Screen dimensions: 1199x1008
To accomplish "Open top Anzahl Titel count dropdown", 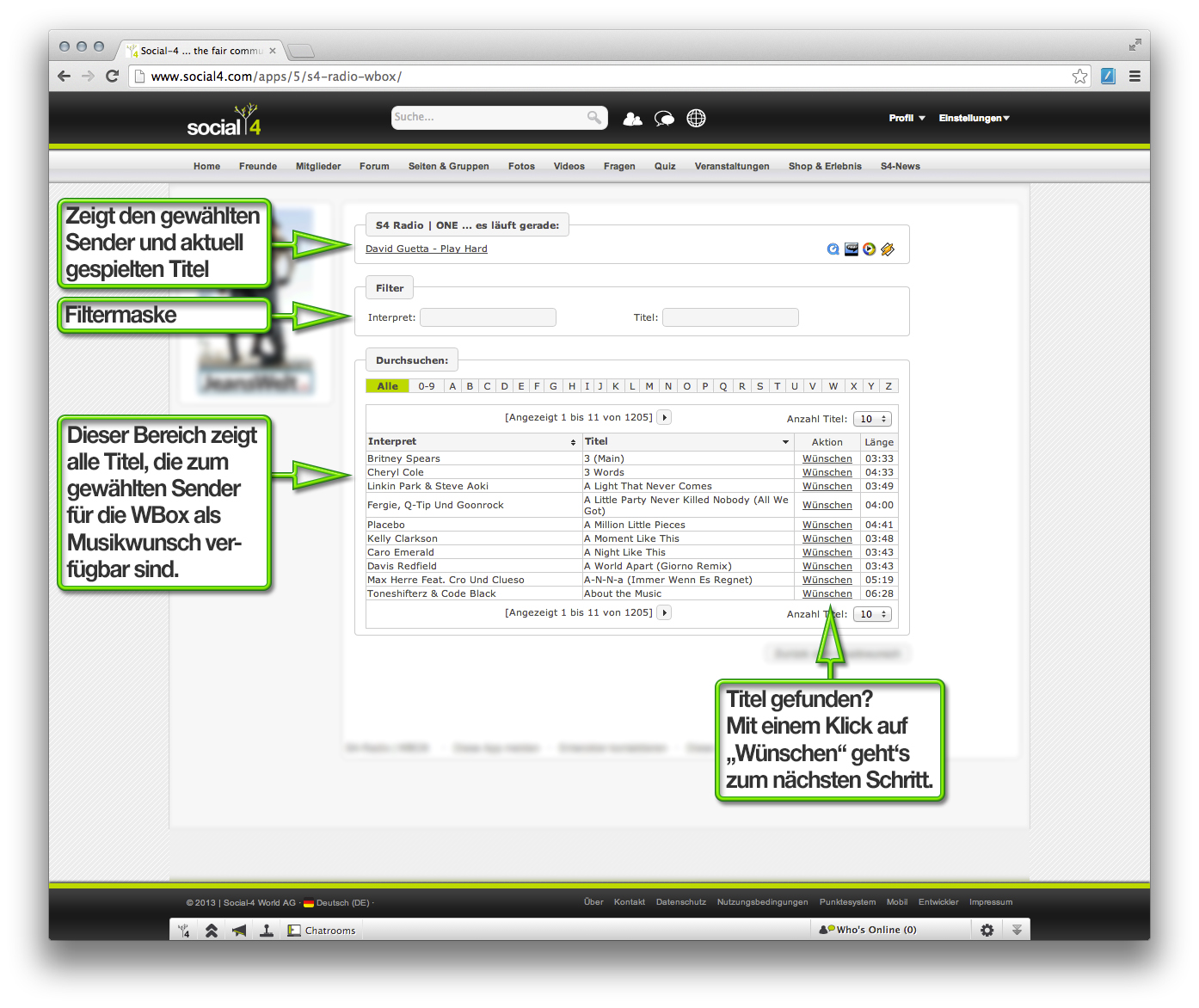I will 872,419.
